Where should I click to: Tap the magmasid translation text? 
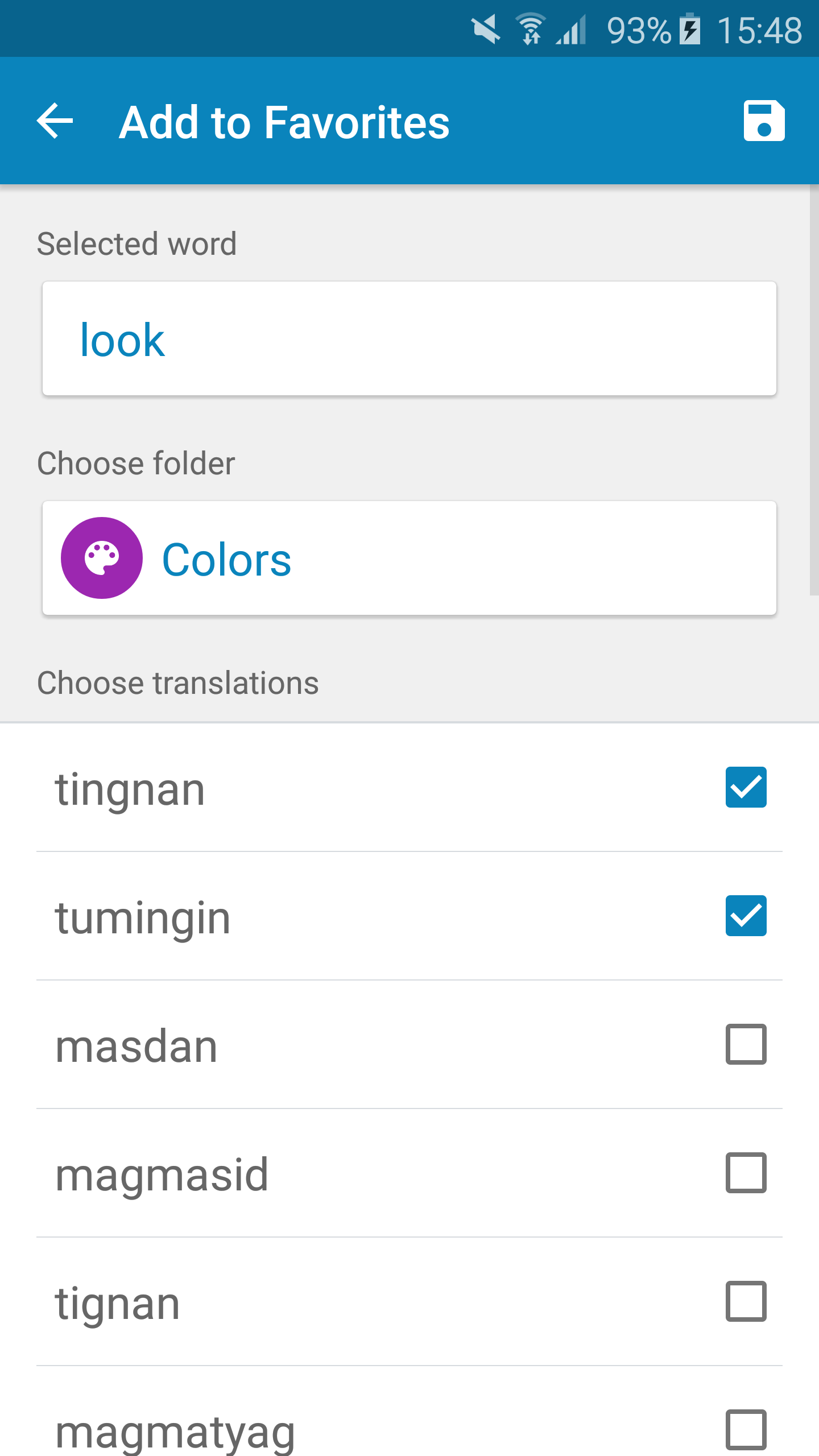(162, 1175)
